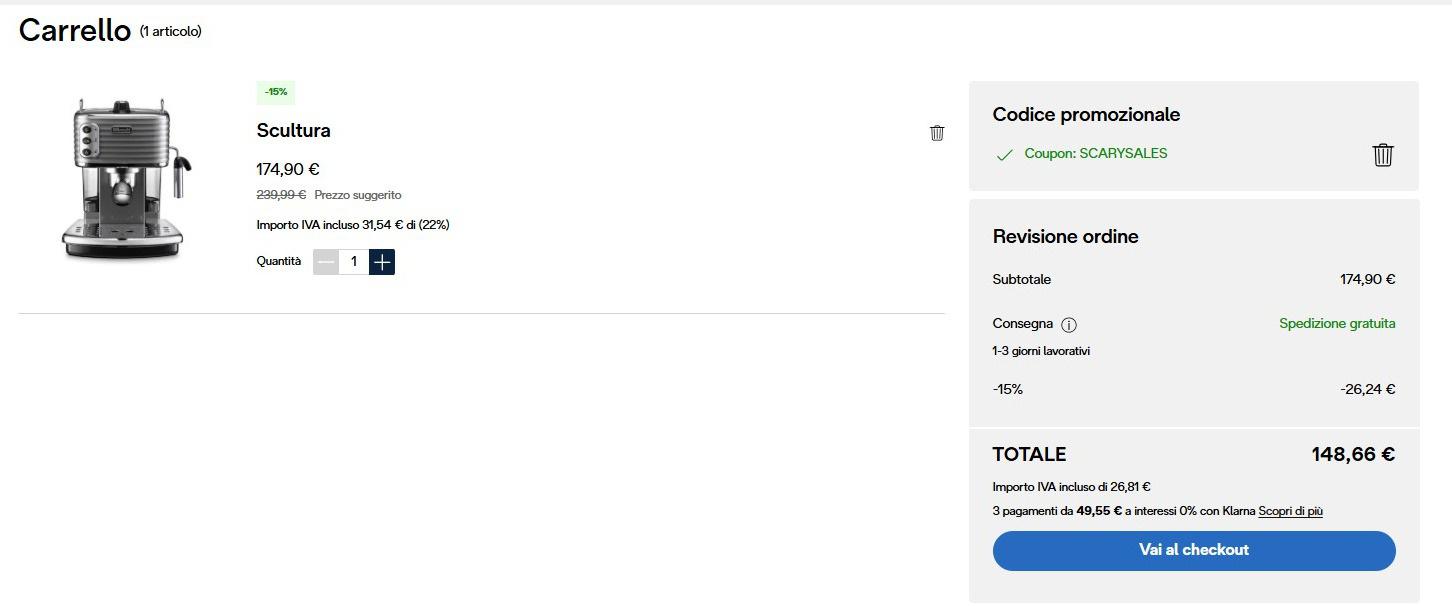Screen dimensions: 1452x606
Task: Click the green checkmark beside the coupon
Action: tap(1004, 155)
